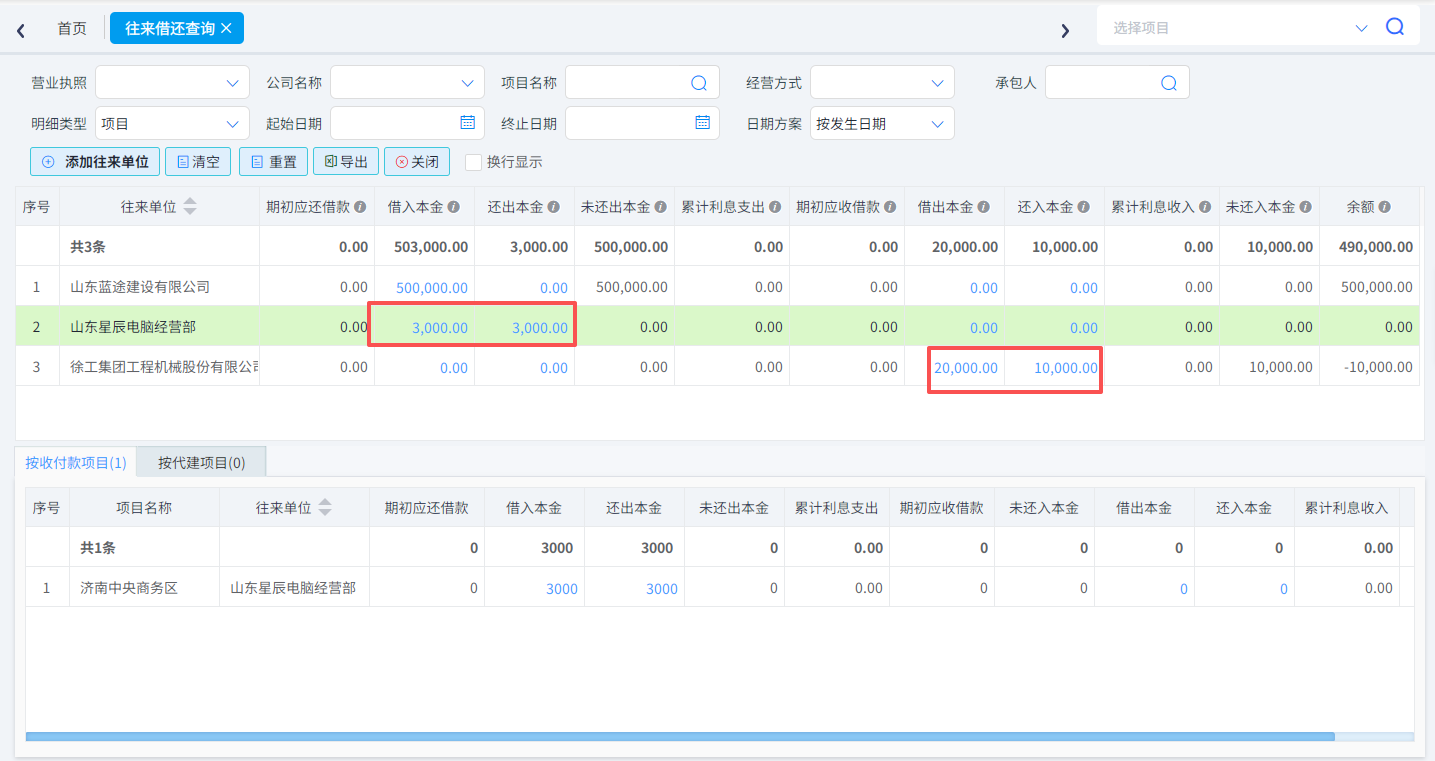The image size is (1435, 761).
Task: Click the 添加往来单位 button
Action: coord(95,162)
